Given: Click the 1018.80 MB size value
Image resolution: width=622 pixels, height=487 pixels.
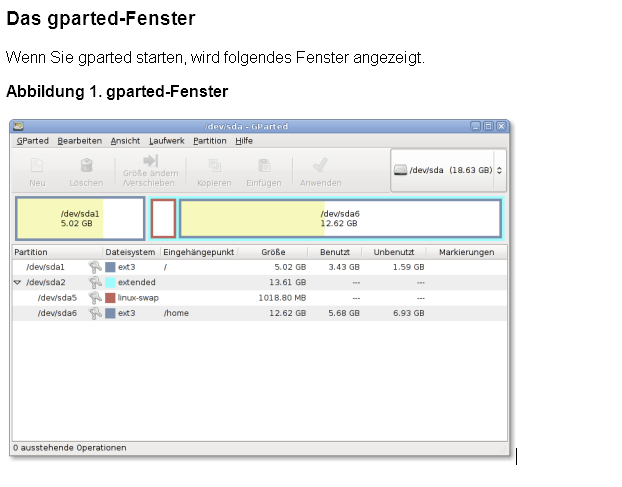Looking at the screenshot, I should [282, 298].
